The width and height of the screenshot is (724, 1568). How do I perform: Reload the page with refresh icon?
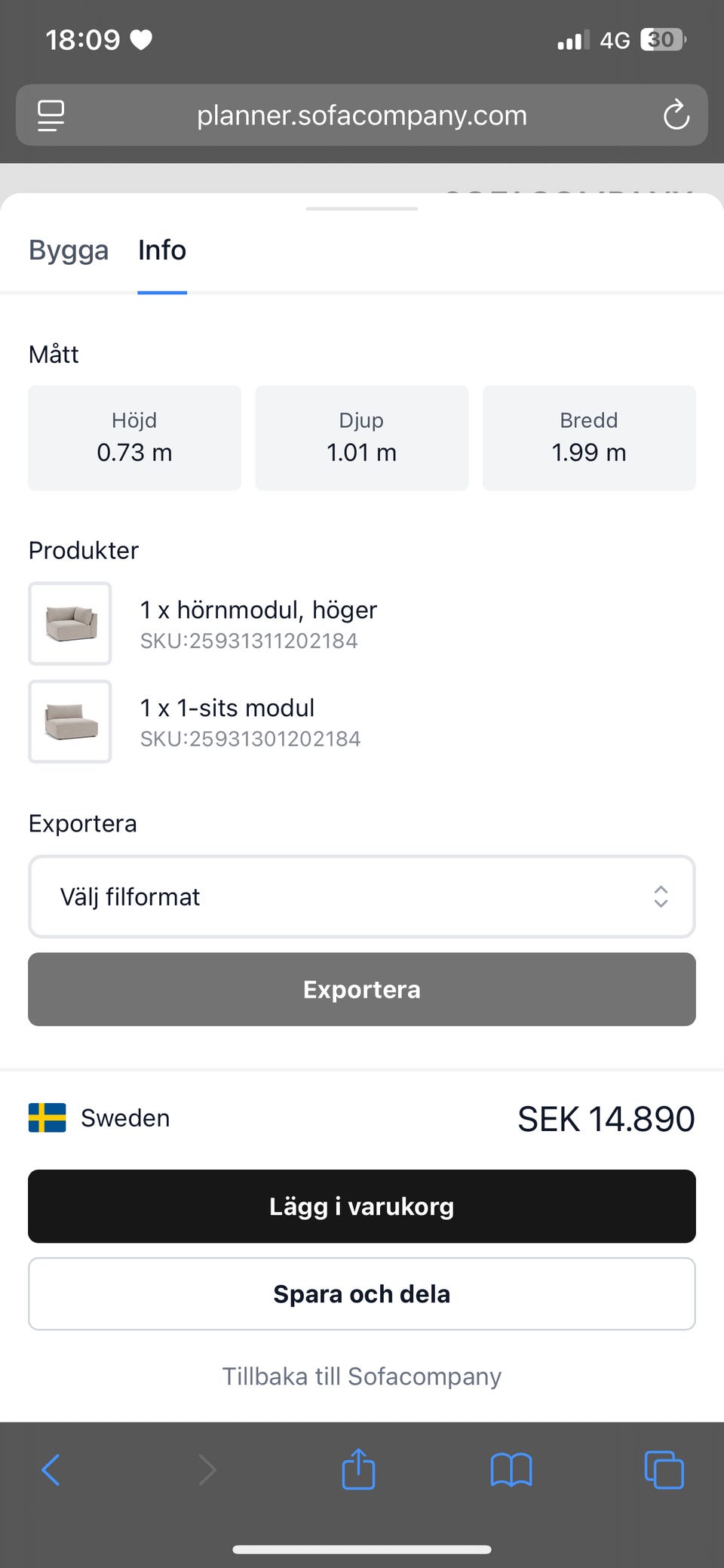(676, 115)
